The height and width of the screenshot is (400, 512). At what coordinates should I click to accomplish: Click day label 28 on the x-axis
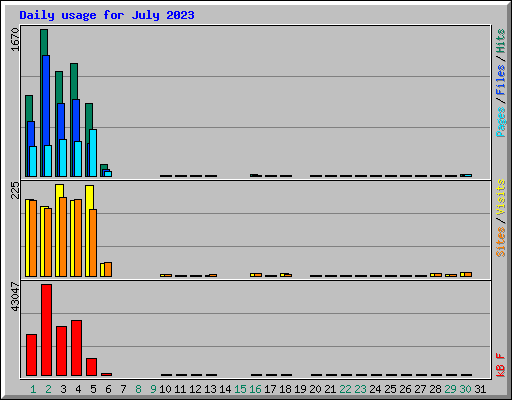[x=435, y=389]
